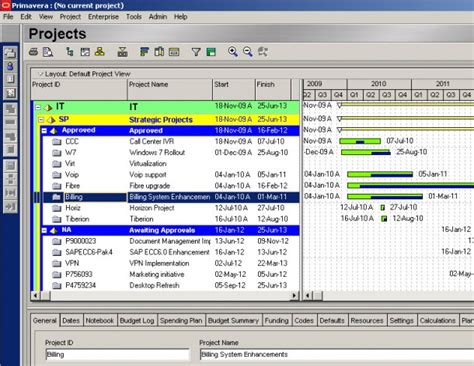Open the Layout: Default Project View dropdown
Screen dimensions: 474x366
[x=85, y=74]
